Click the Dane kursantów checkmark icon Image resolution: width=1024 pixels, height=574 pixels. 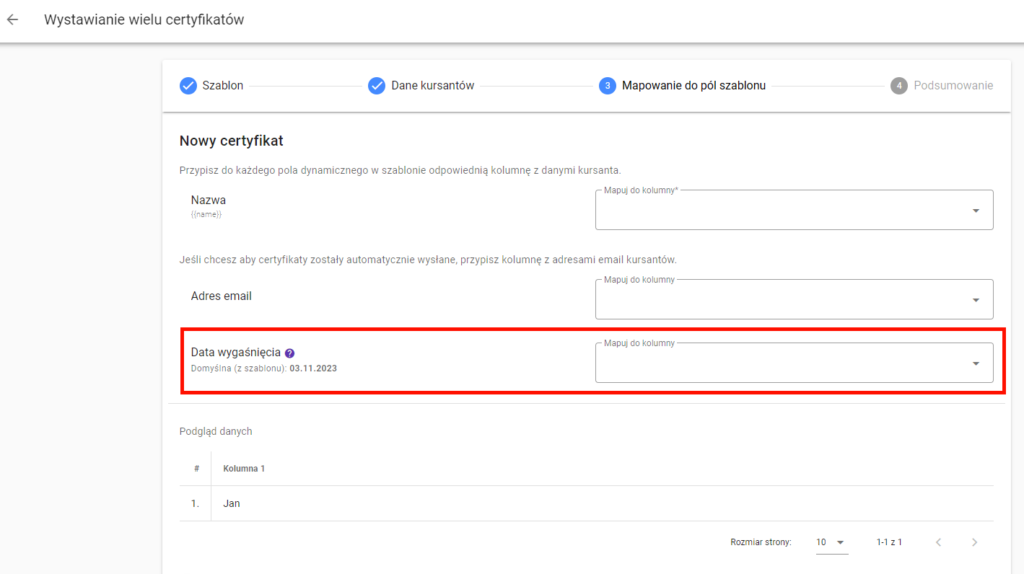coord(376,86)
